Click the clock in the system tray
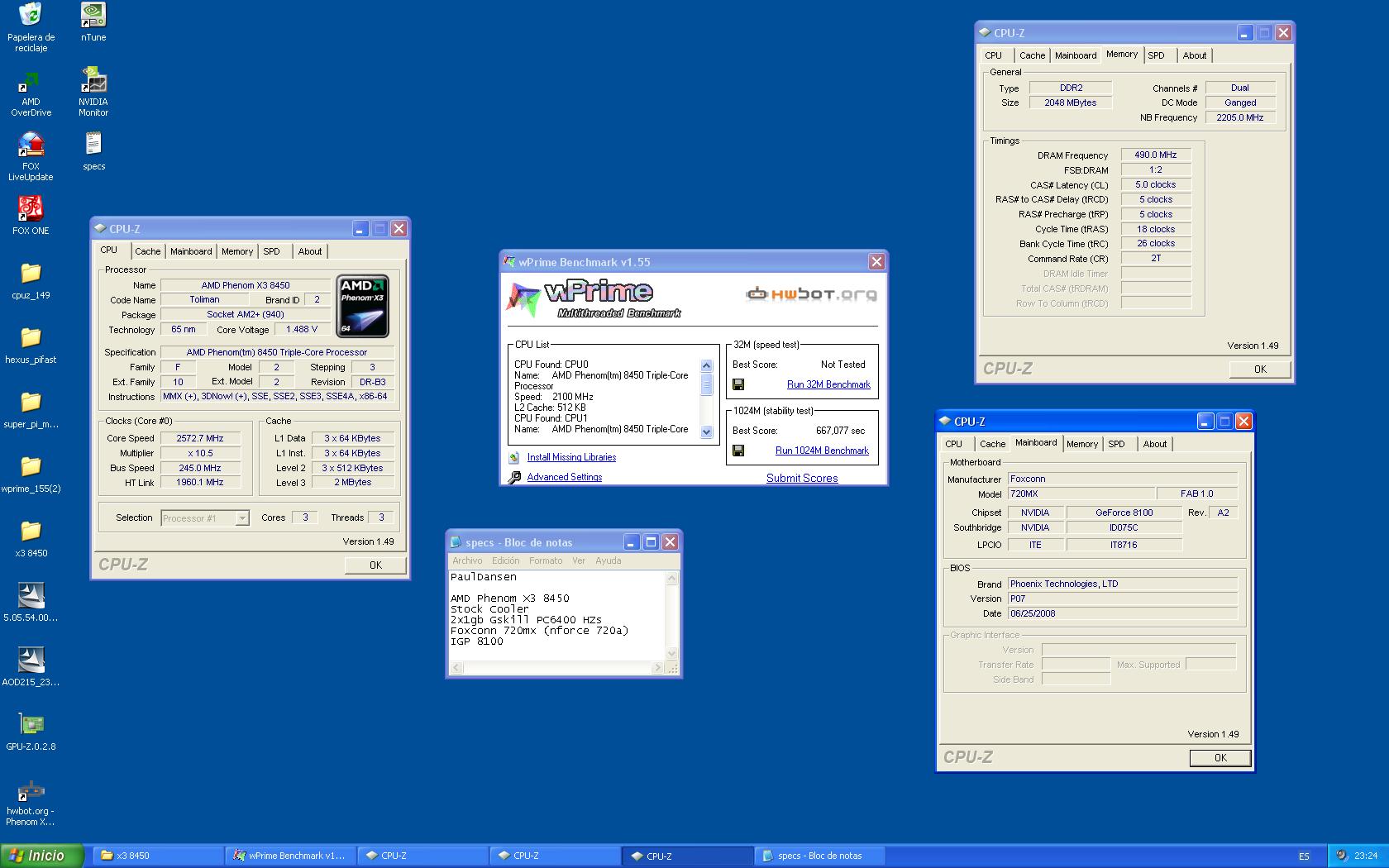Viewport: 1389px width, 868px height. tap(1366, 856)
